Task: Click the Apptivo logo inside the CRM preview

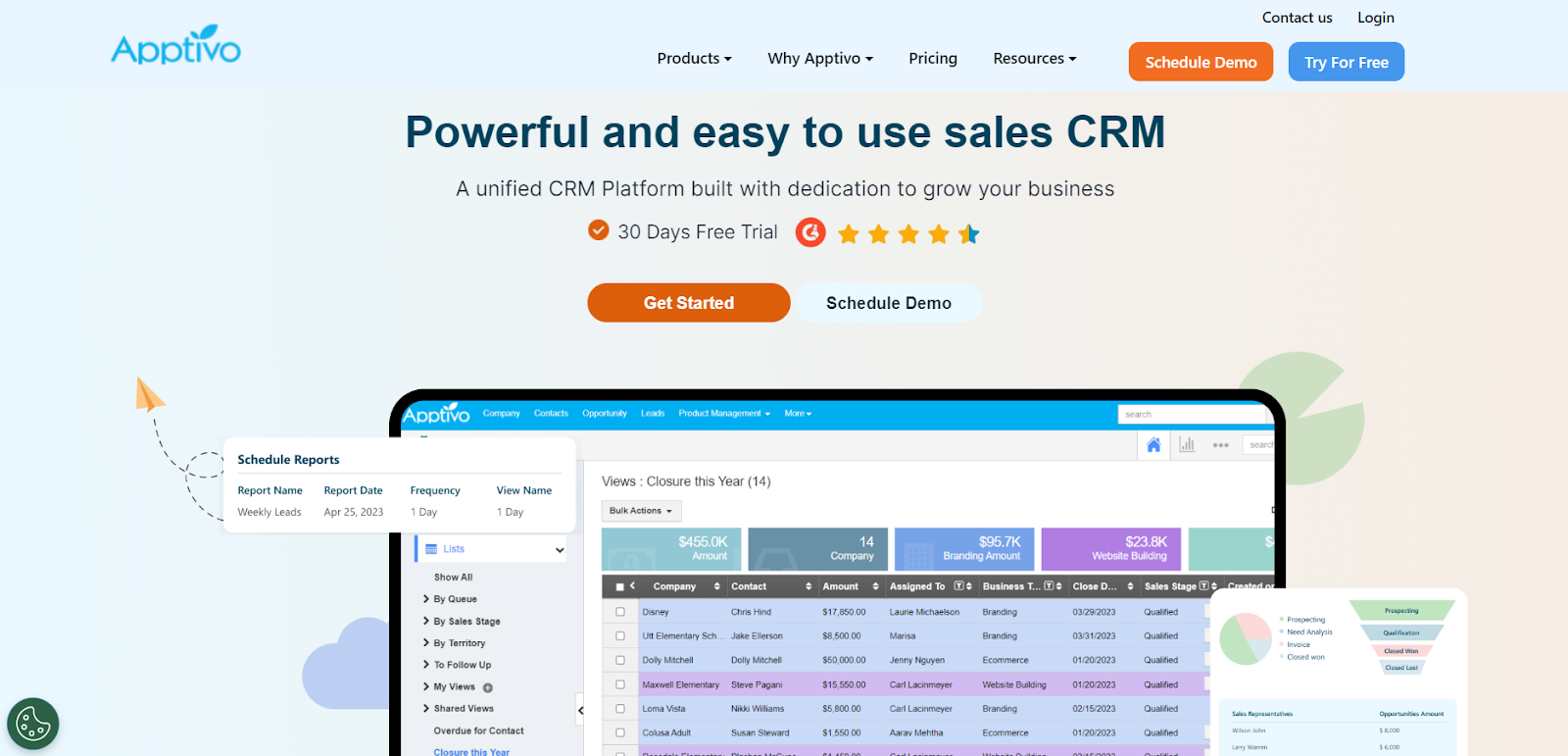Action: coord(436,414)
